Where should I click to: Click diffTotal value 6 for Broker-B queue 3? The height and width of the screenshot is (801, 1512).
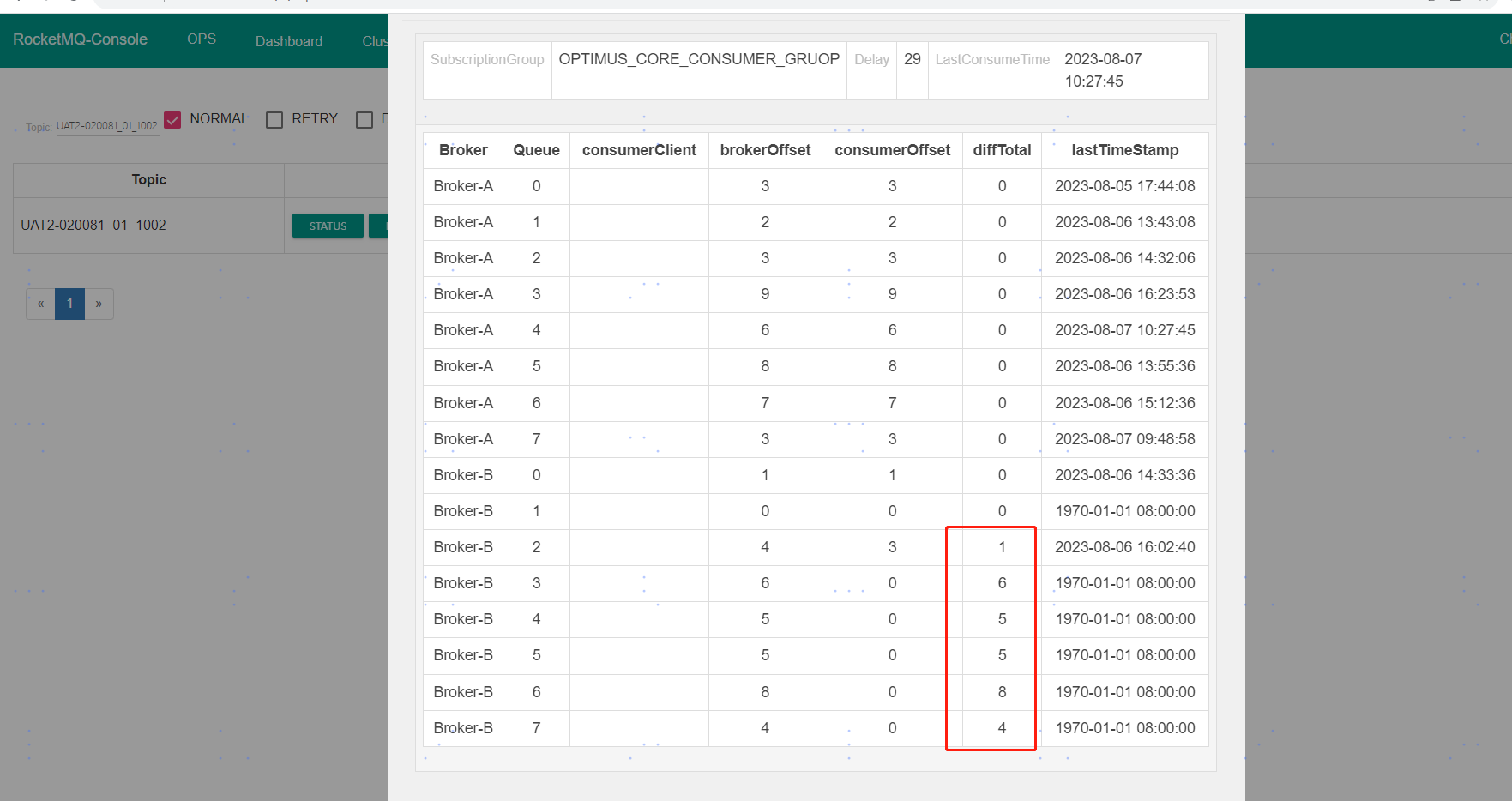(1002, 583)
